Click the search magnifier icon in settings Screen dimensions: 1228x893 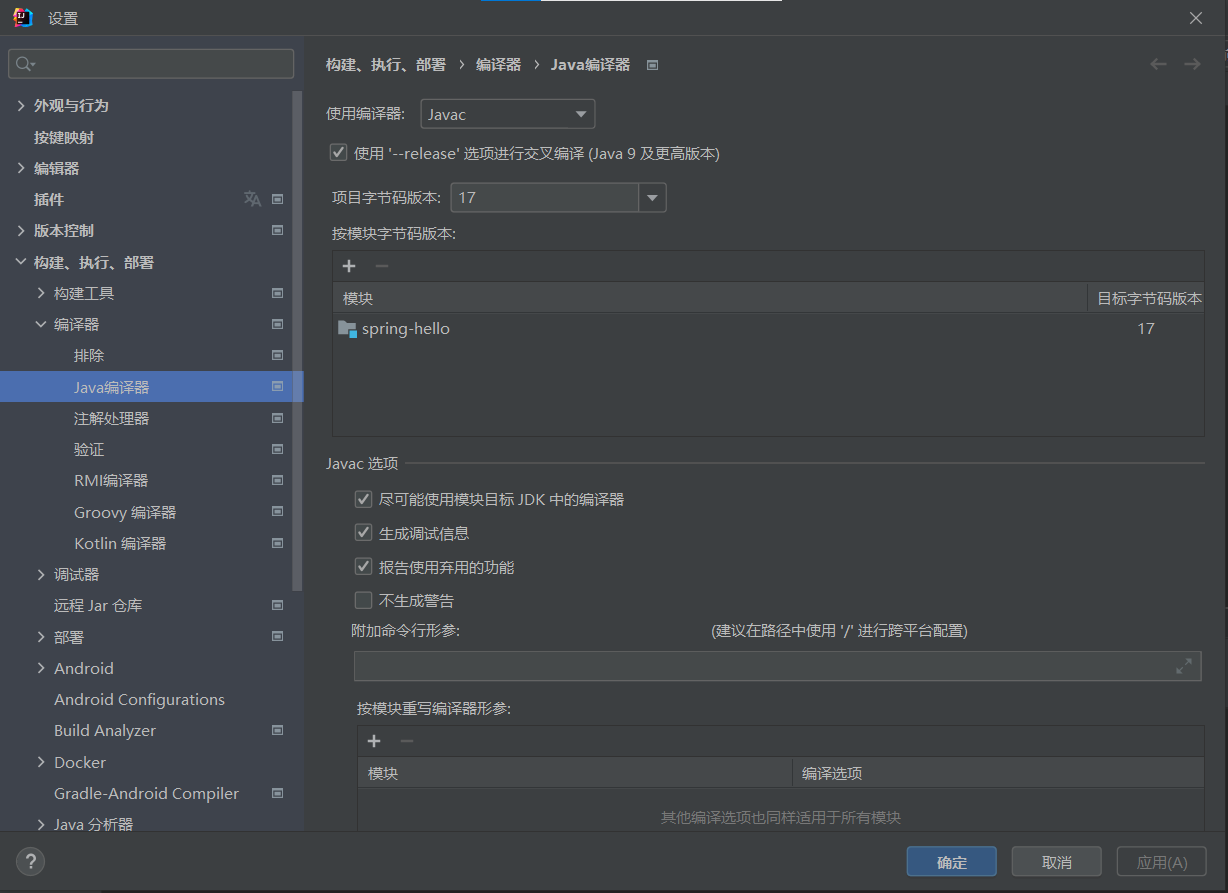coord(25,64)
